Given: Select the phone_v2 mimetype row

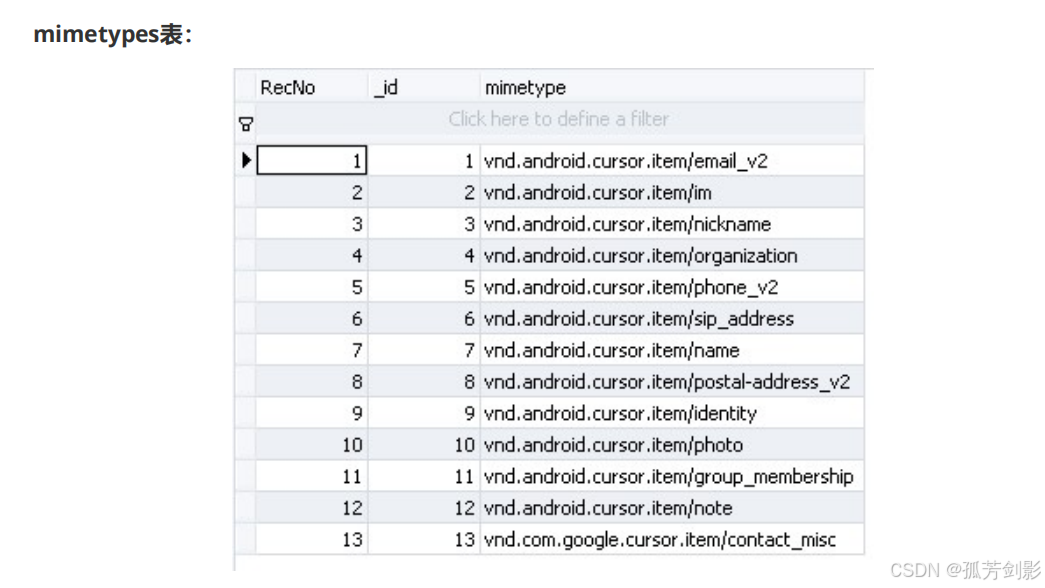Looking at the screenshot, I should [x=630, y=287].
